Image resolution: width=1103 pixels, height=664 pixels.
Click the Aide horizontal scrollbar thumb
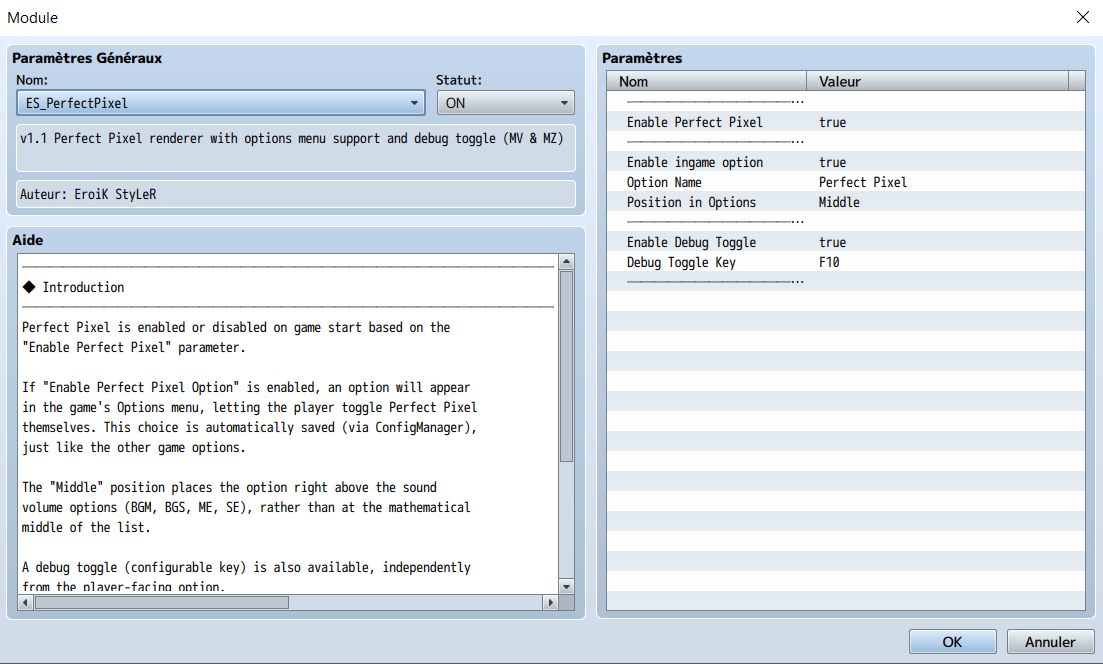[162, 602]
